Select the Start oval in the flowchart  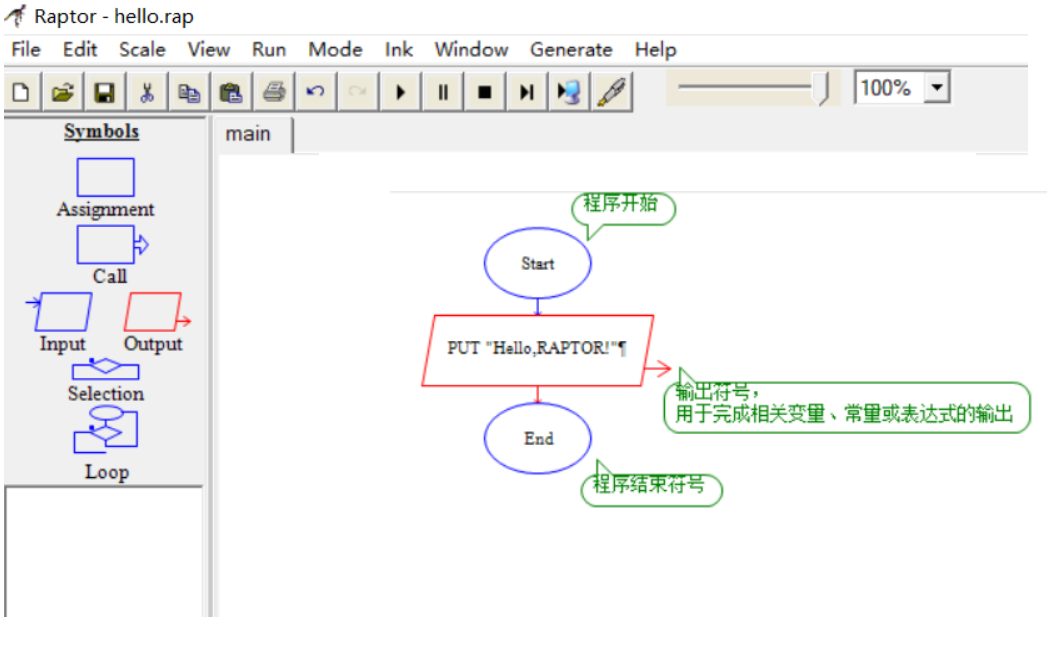pos(538,263)
